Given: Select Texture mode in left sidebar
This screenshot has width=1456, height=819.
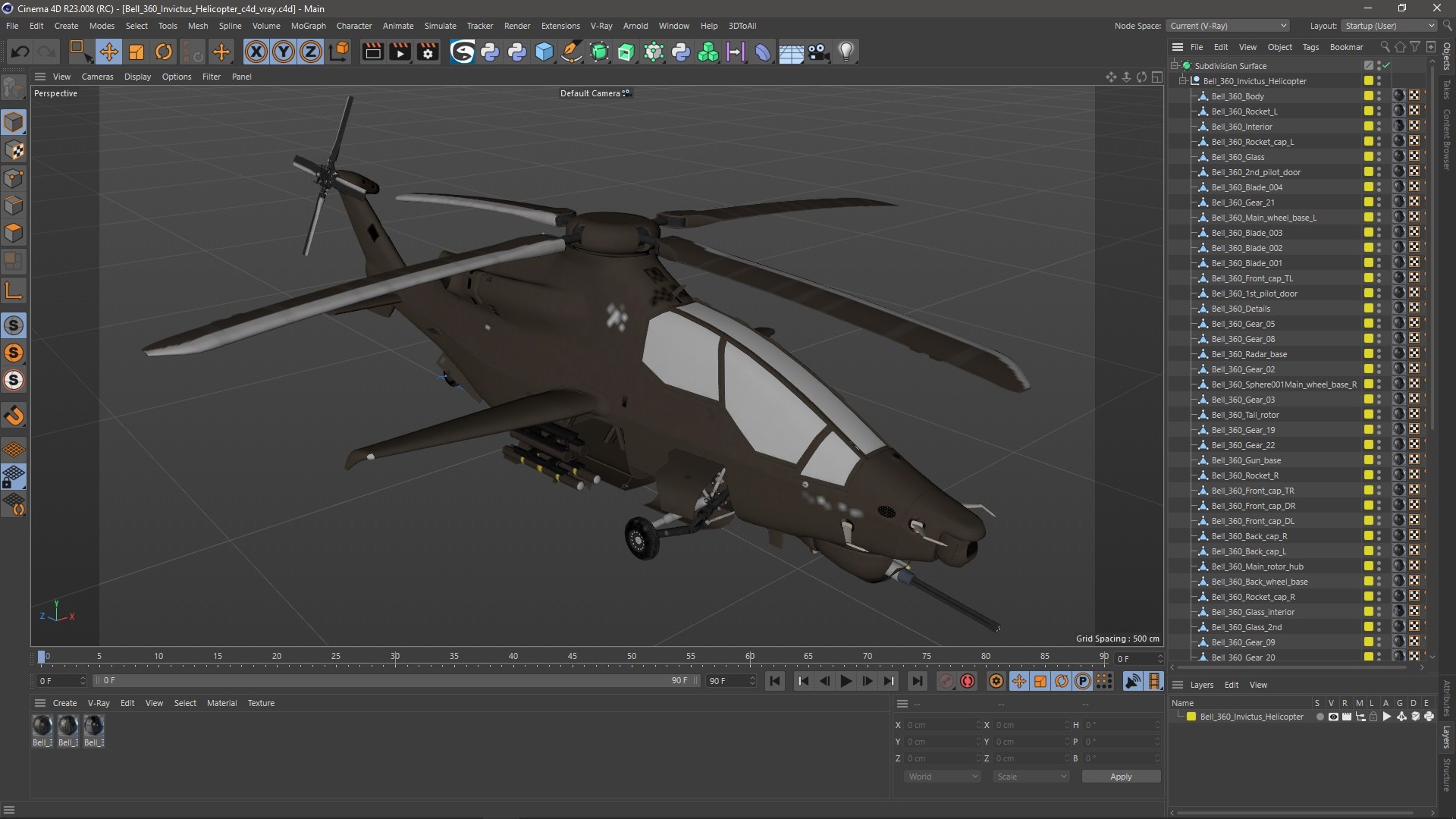Looking at the screenshot, I should tap(14, 150).
